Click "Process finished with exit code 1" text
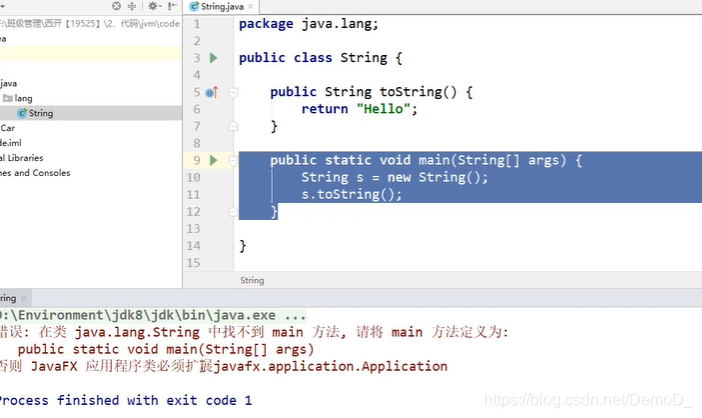This screenshot has height=418, width=702. (126, 401)
